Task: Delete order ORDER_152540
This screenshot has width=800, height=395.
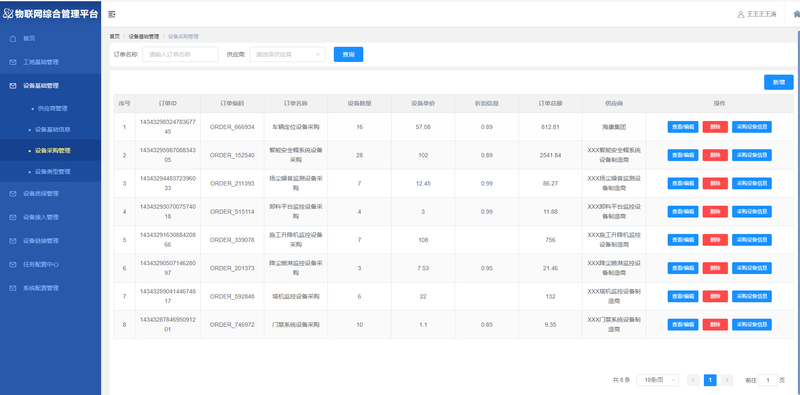Action: 715,155
